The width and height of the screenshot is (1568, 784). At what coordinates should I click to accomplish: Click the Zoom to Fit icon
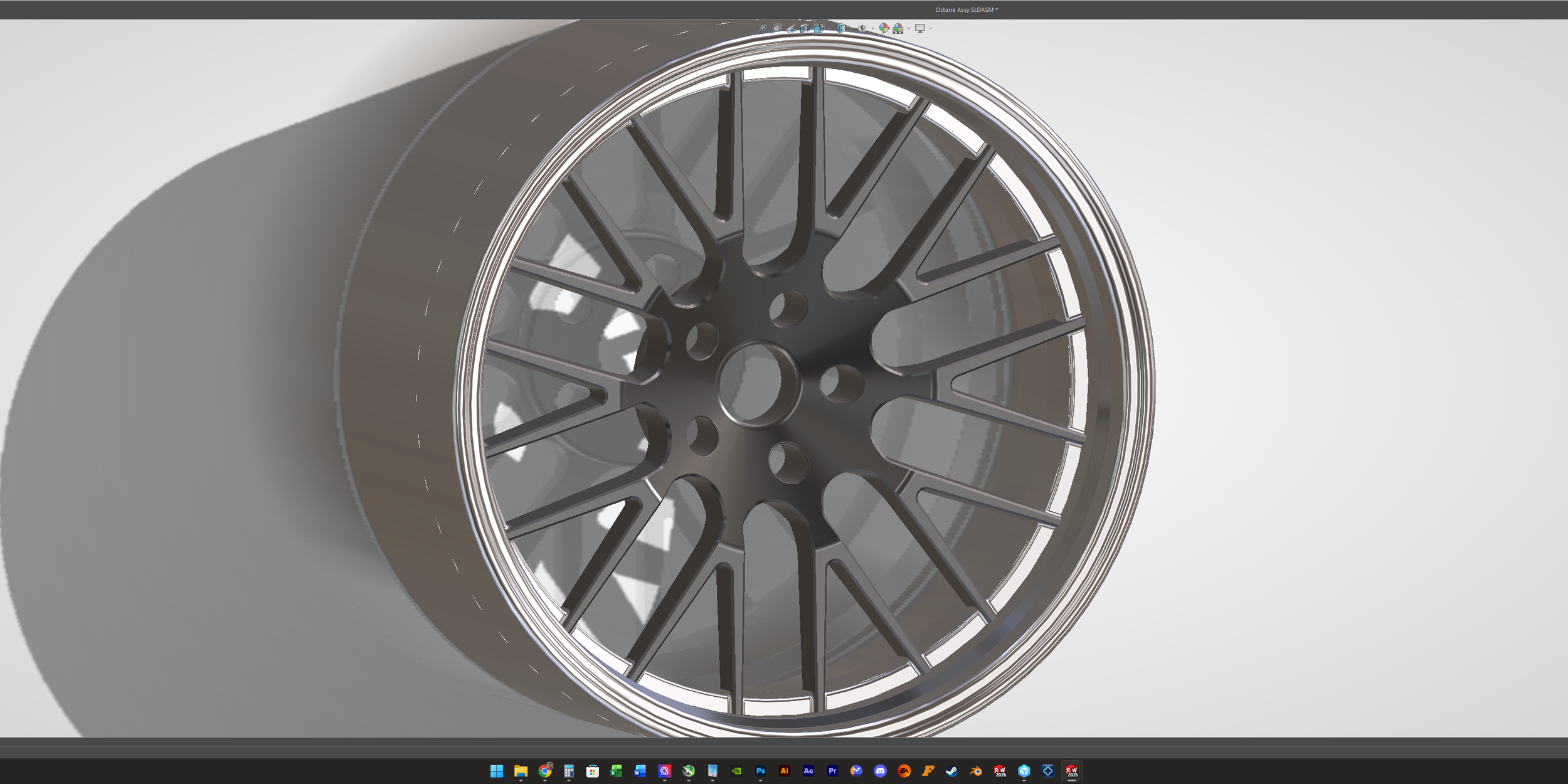[762, 28]
